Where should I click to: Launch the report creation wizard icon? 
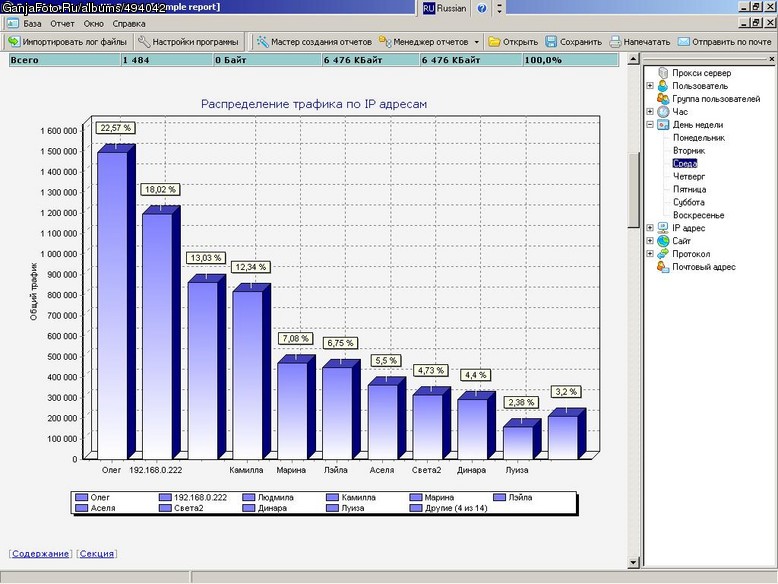262,42
